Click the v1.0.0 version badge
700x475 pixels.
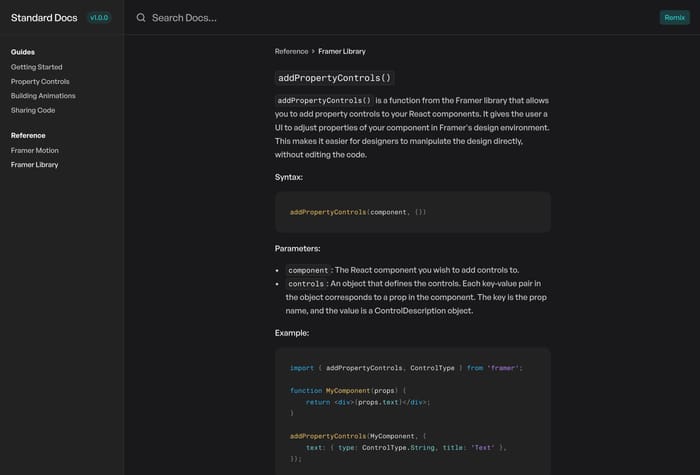[x=99, y=18]
